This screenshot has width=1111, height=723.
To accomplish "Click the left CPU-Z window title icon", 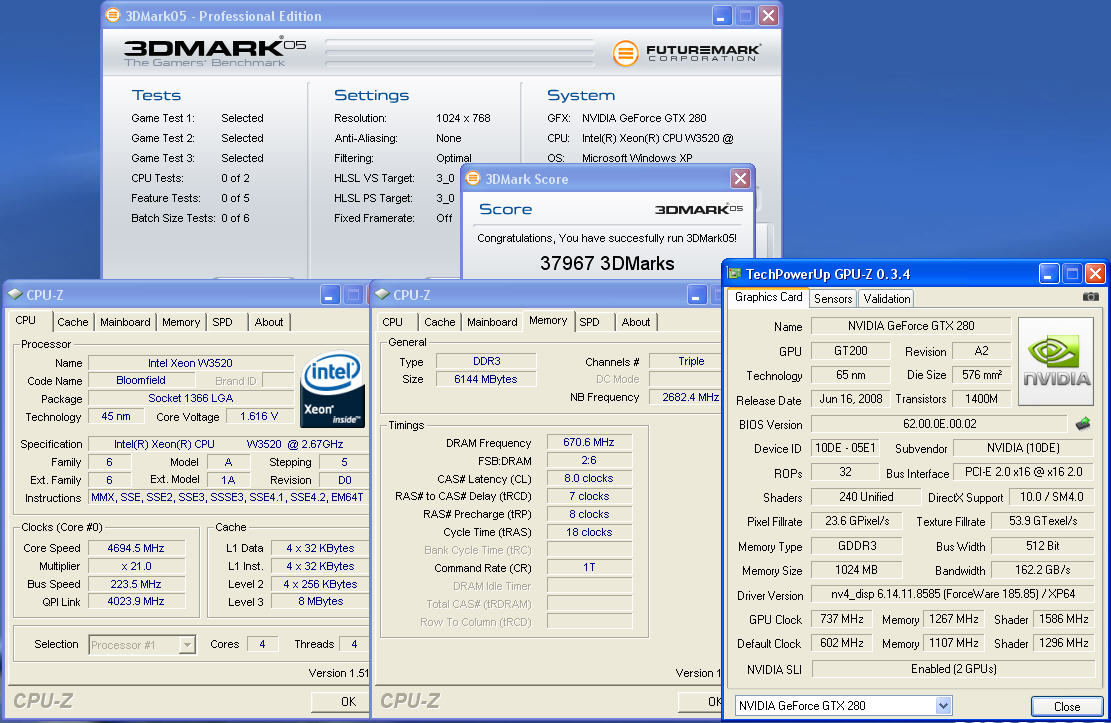I will pos(15,294).
